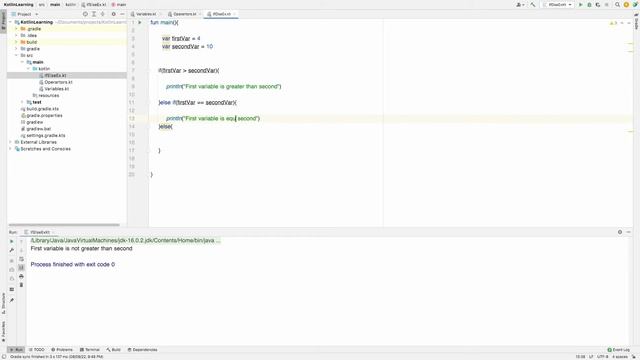Image resolution: width=640 pixels, height=360 pixels.
Task: Stop process icon in Run panel
Action: (11, 260)
